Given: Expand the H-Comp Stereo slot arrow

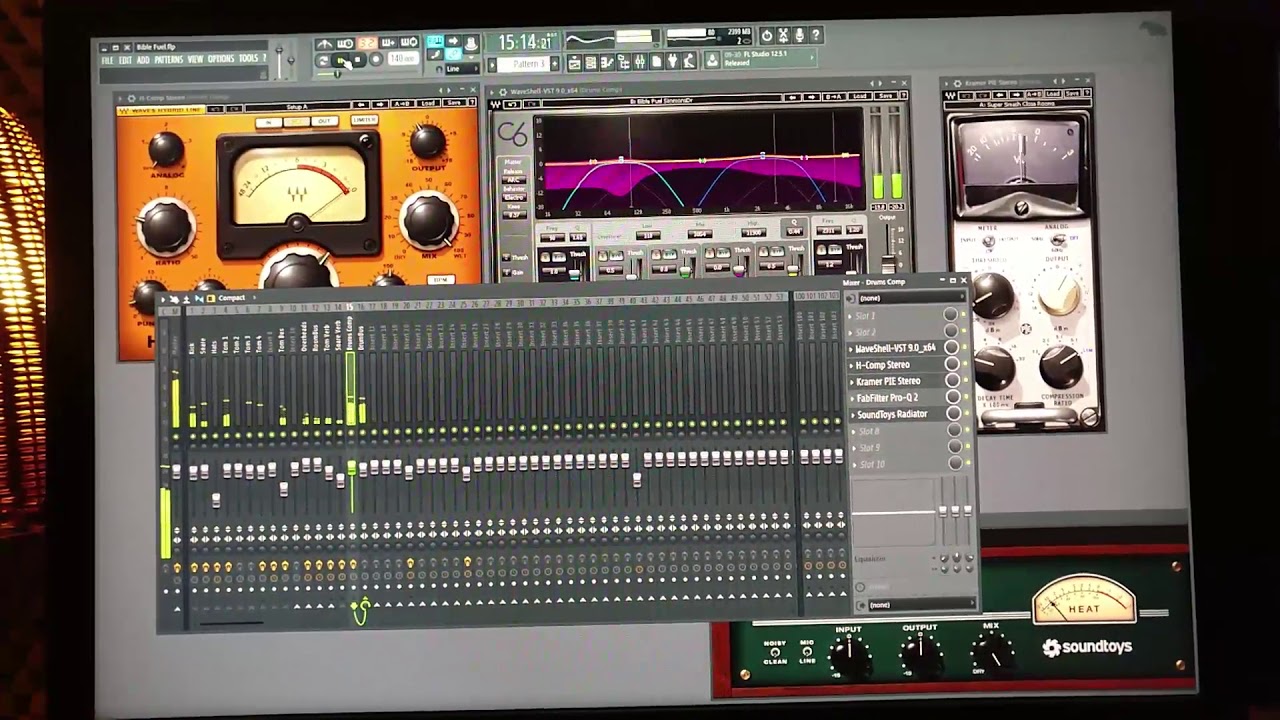Looking at the screenshot, I should pos(852,365).
